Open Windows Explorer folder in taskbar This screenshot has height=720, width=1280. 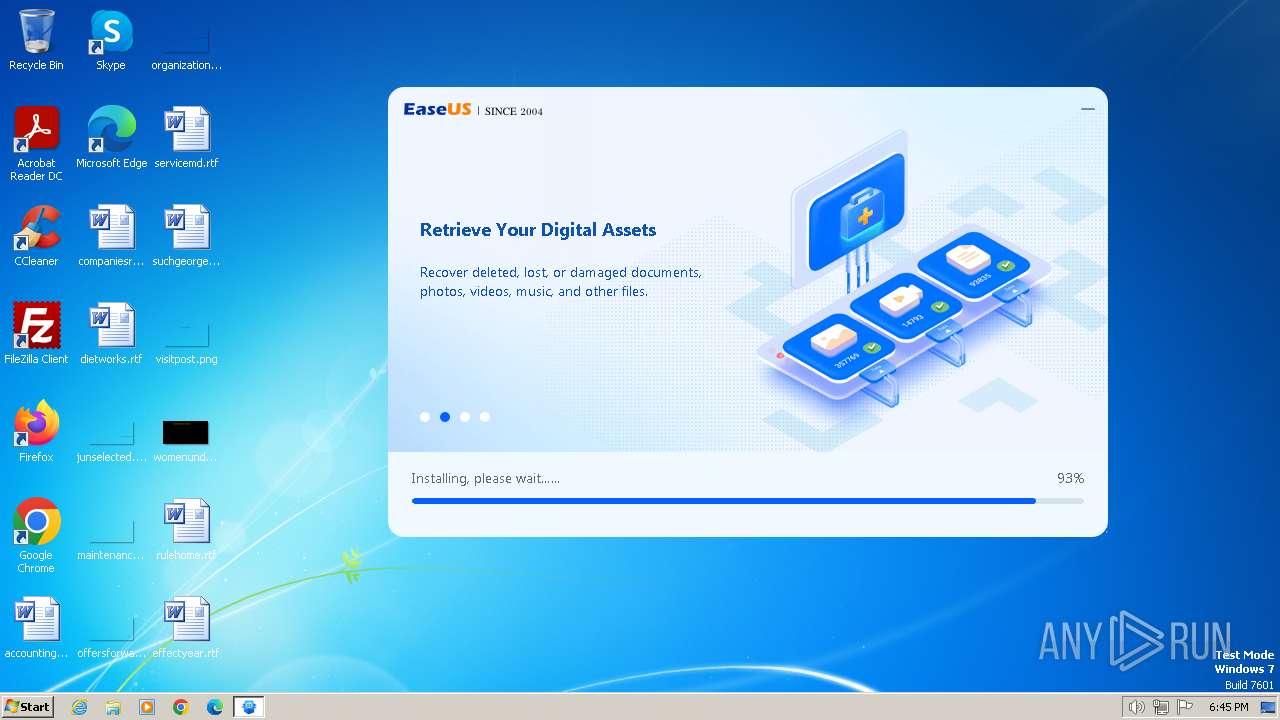113,707
